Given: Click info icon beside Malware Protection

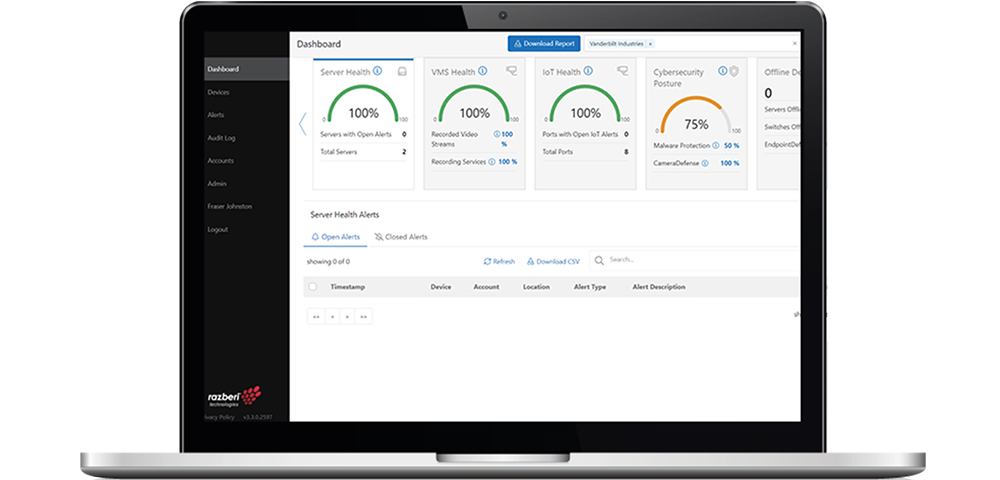Looking at the screenshot, I should tap(716, 146).
